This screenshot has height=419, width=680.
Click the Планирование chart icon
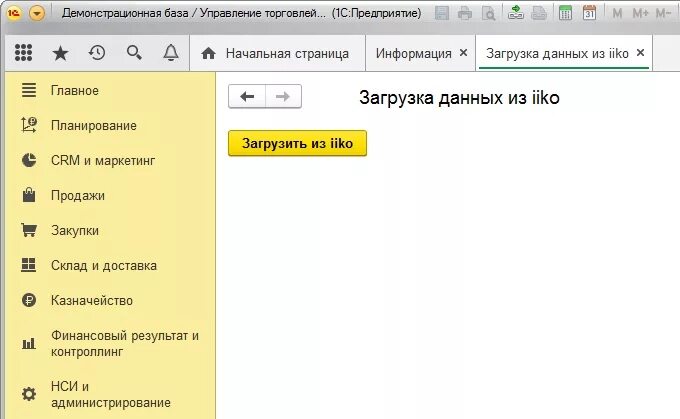tap(29, 125)
